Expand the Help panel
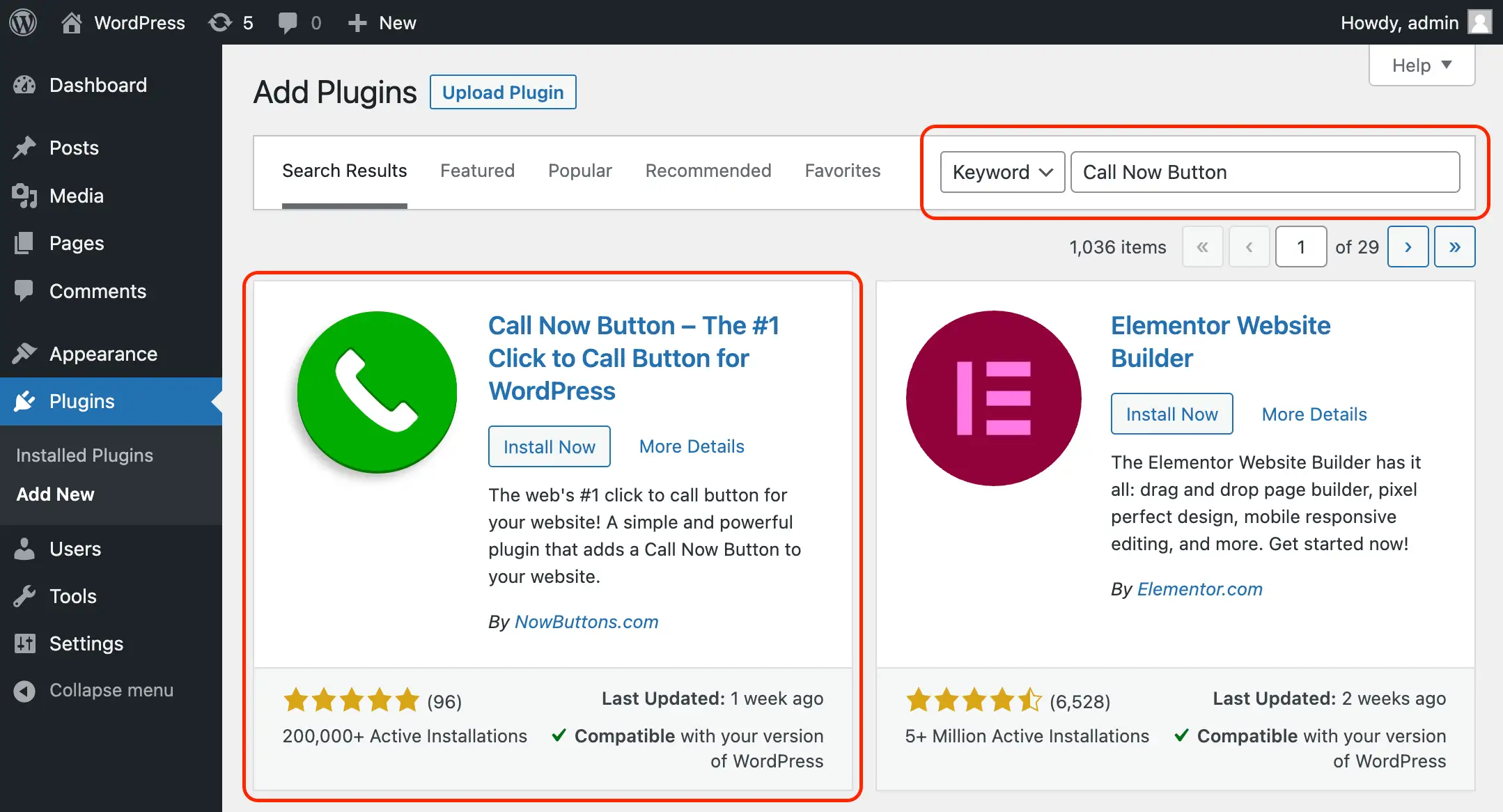Viewport: 1503px width, 812px height. (1421, 65)
